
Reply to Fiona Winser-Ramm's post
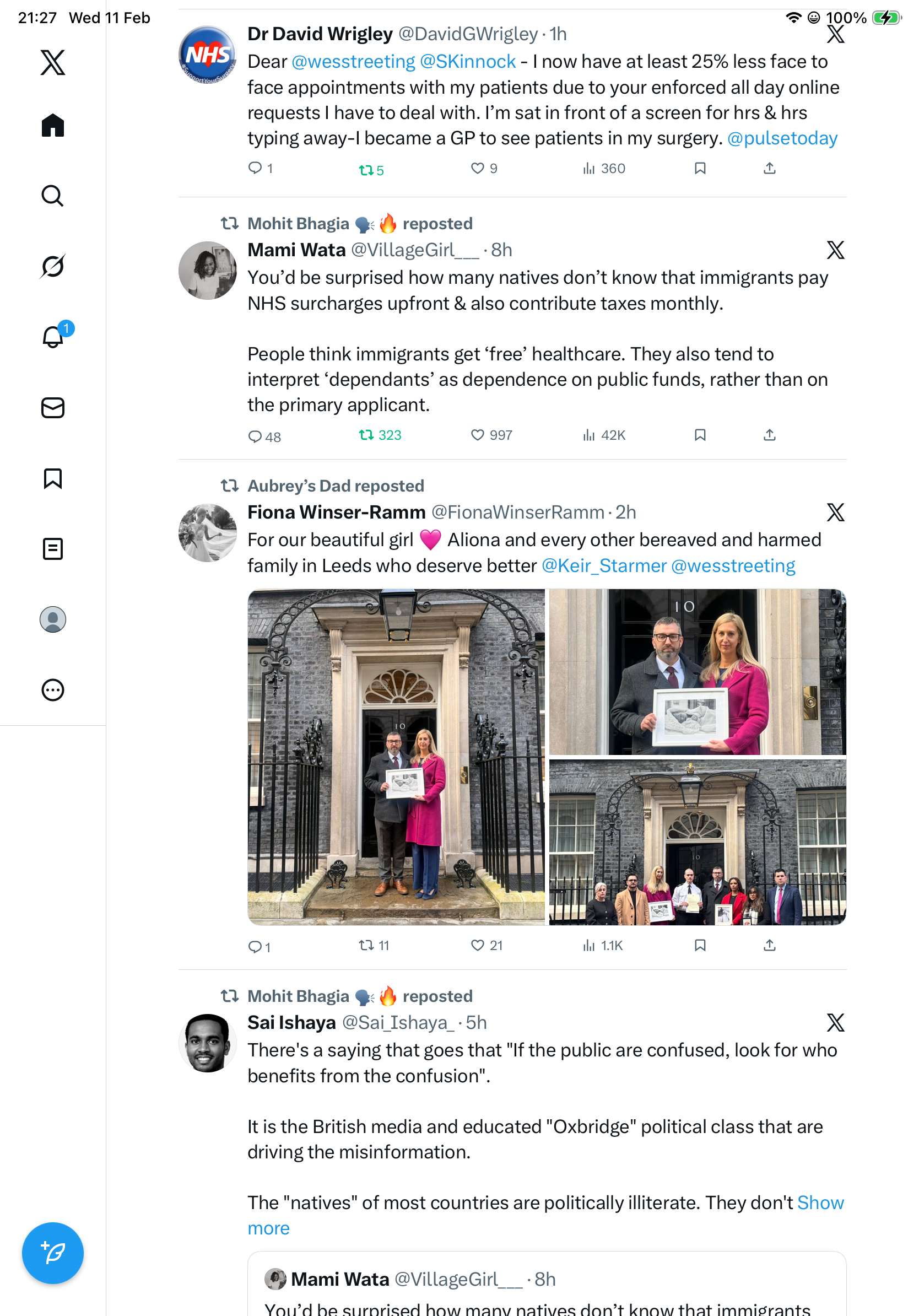tap(259, 946)
